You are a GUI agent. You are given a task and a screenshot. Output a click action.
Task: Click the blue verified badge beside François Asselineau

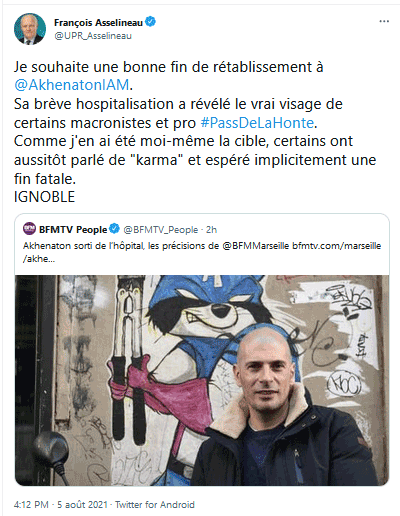[151, 22]
